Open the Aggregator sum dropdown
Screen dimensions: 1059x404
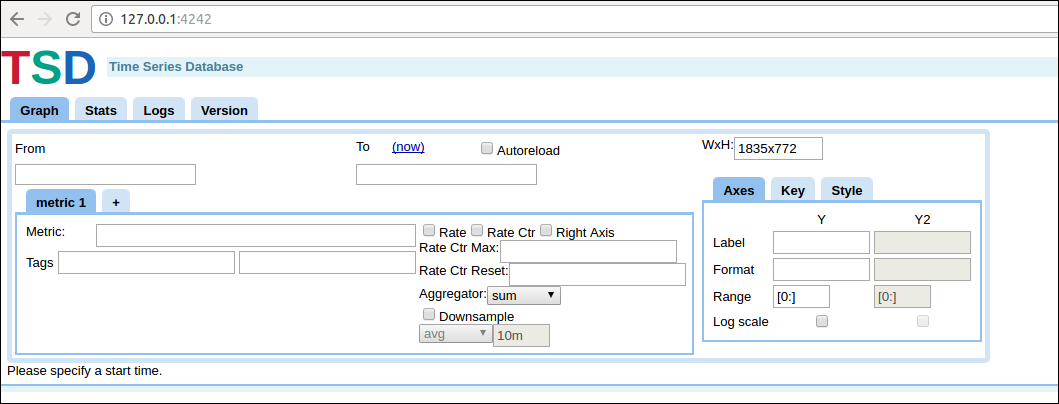pos(524,295)
